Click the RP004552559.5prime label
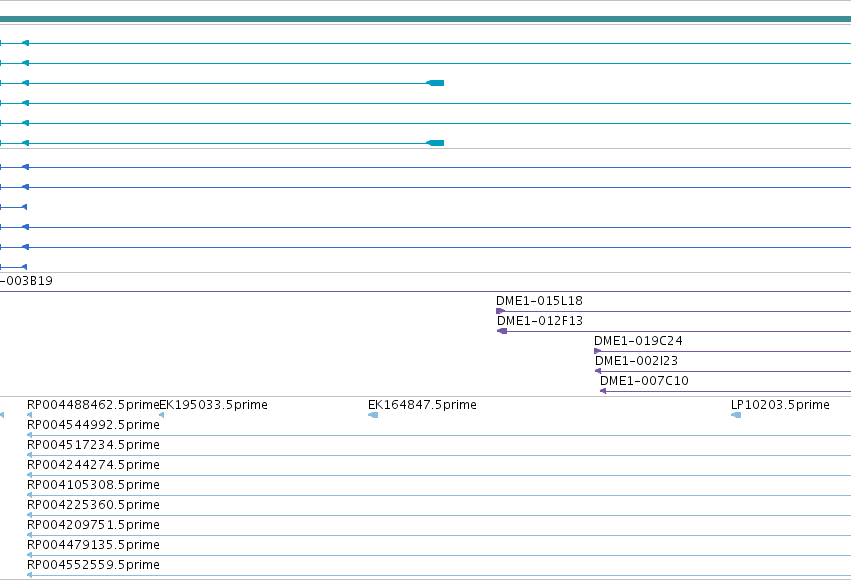Image resolution: width=851 pixels, height=580 pixels. click(x=93, y=565)
